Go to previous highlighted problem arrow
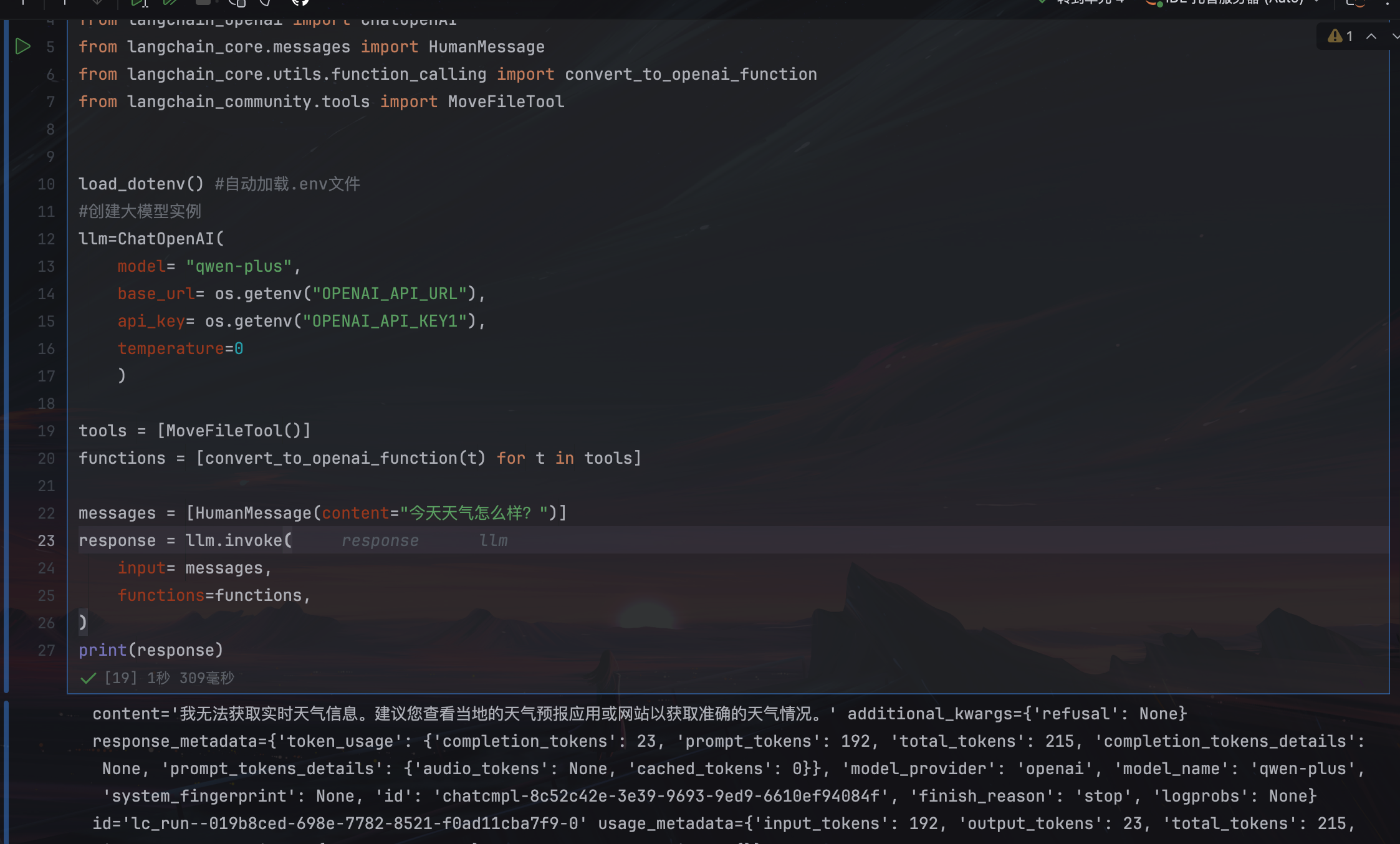The width and height of the screenshot is (1400, 844). click(1371, 36)
